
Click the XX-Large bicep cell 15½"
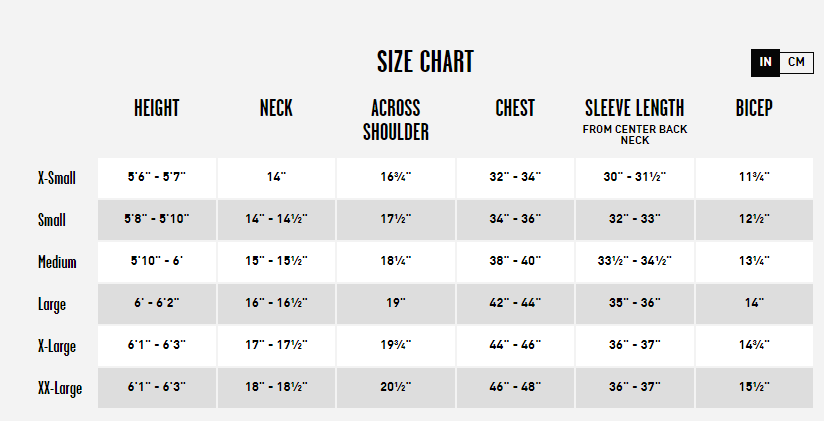click(x=754, y=387)
